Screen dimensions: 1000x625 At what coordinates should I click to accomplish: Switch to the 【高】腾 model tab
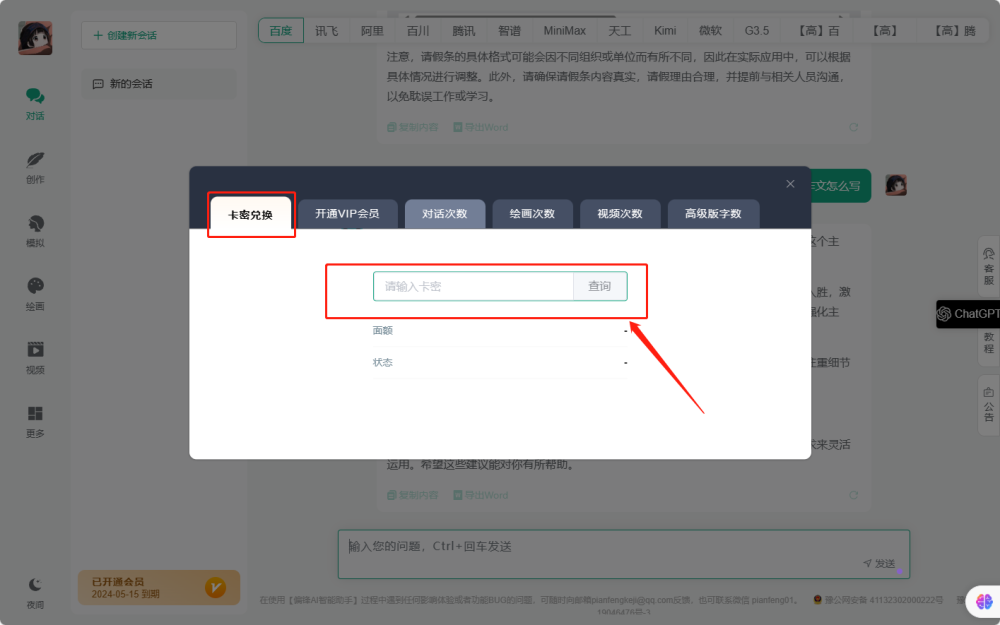click(955, 31)
